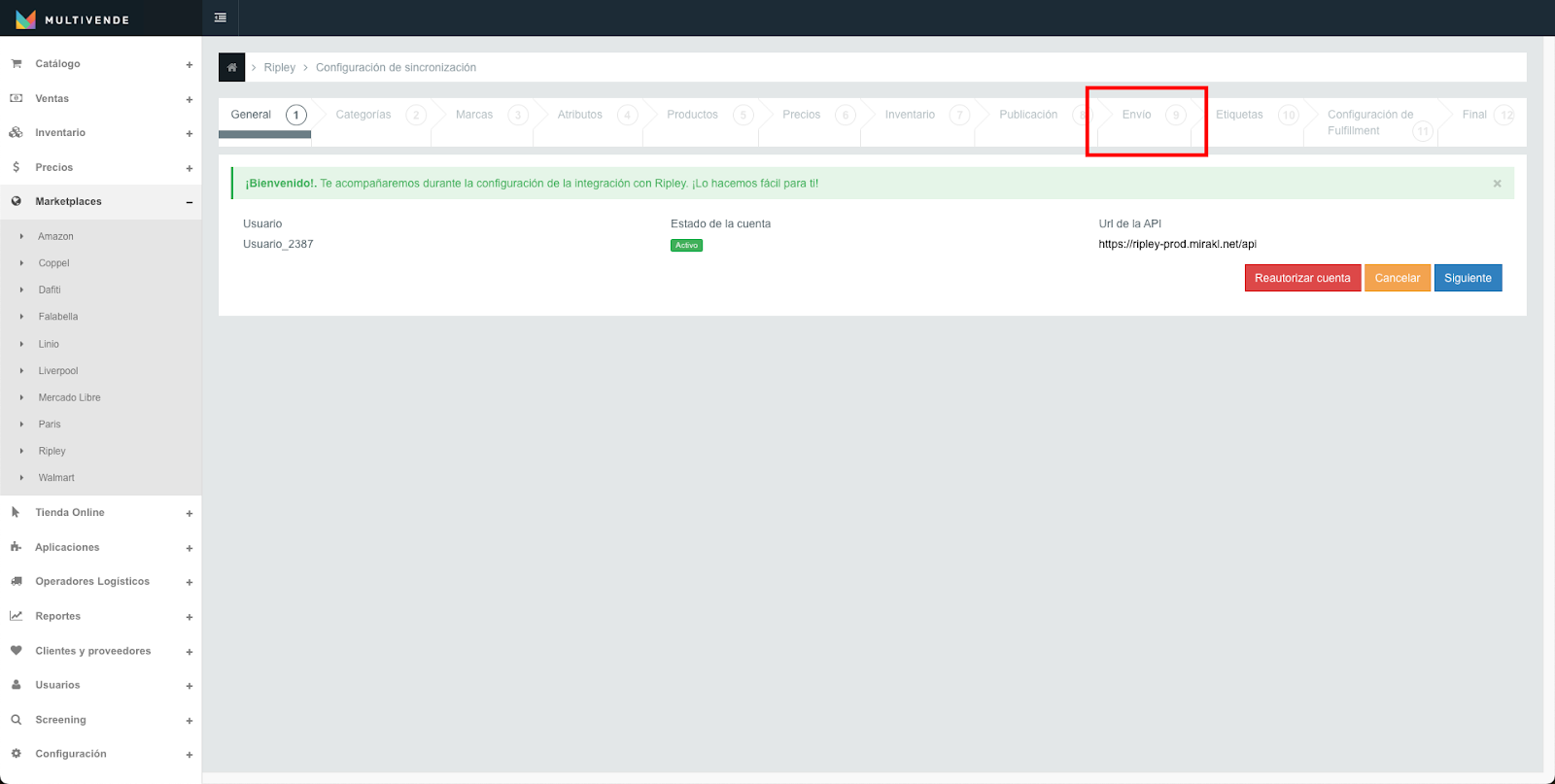Image resolution: width=1555 pixels, height=784 pixels.
Task: Expand the Aplicaciones plus sign
Action: coord(190,548)
